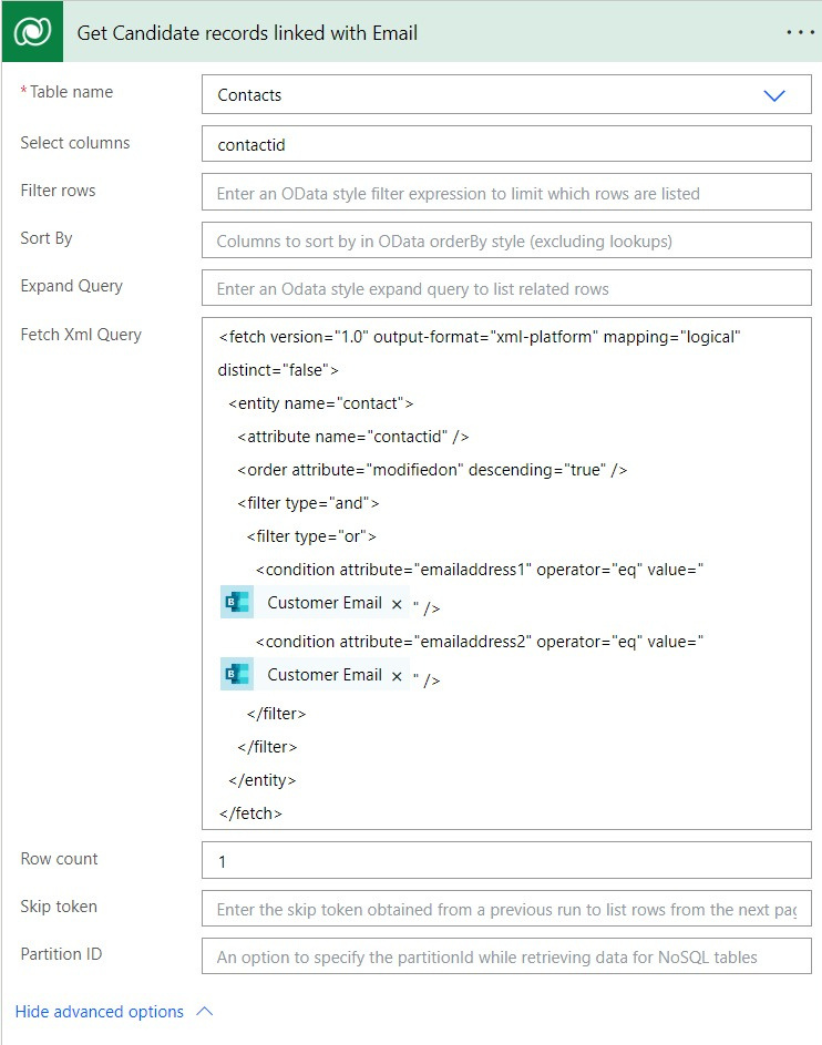
Task: Click into the Filter rows field
Action: pyautogui.click(x=507, y=192)
